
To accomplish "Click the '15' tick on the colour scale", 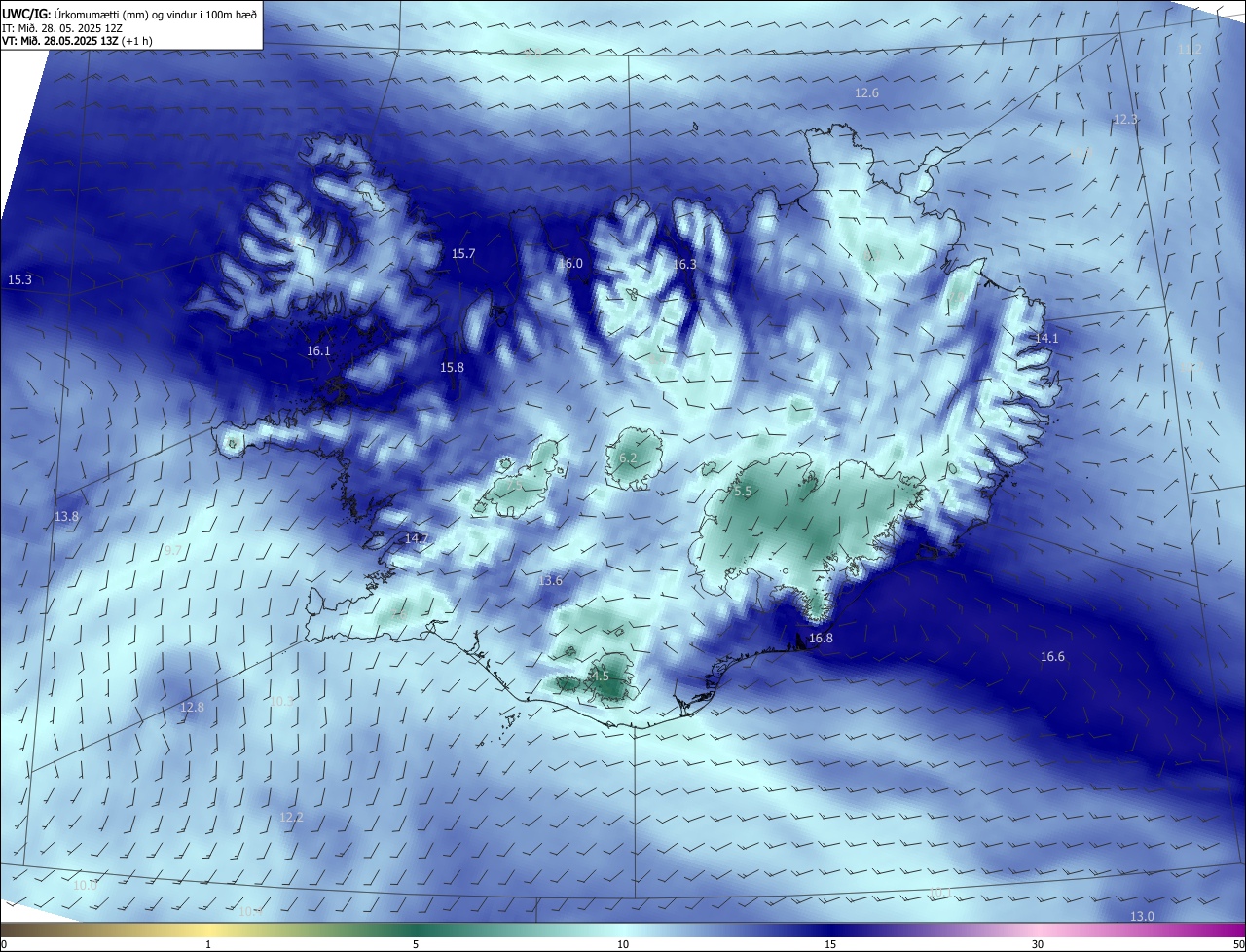I will 829,944.
